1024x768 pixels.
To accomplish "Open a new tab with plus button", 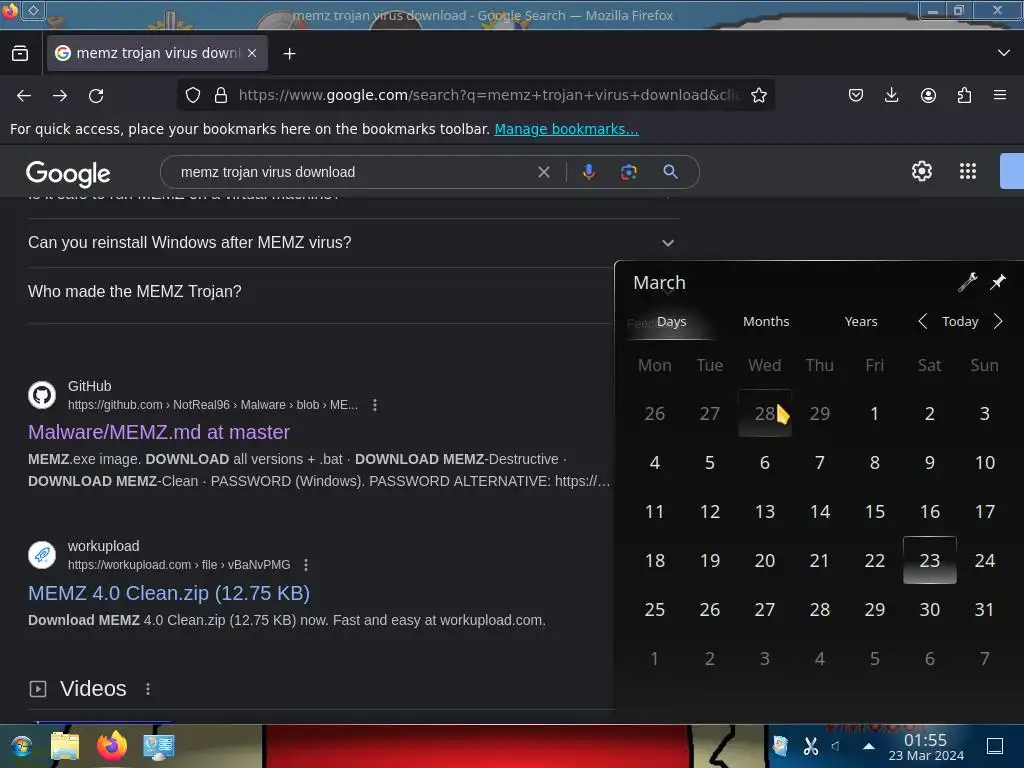I will [289, 54].
